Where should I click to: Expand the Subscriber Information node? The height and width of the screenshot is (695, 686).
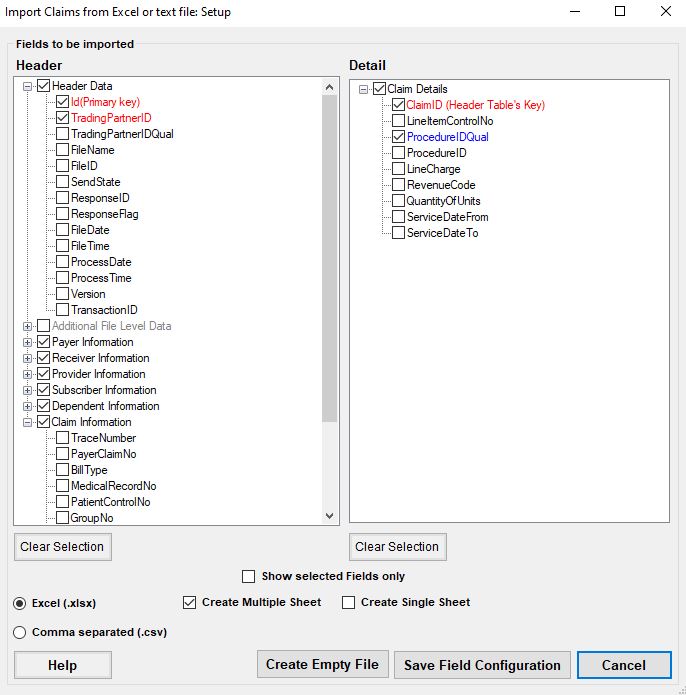(x=27, y=390)
